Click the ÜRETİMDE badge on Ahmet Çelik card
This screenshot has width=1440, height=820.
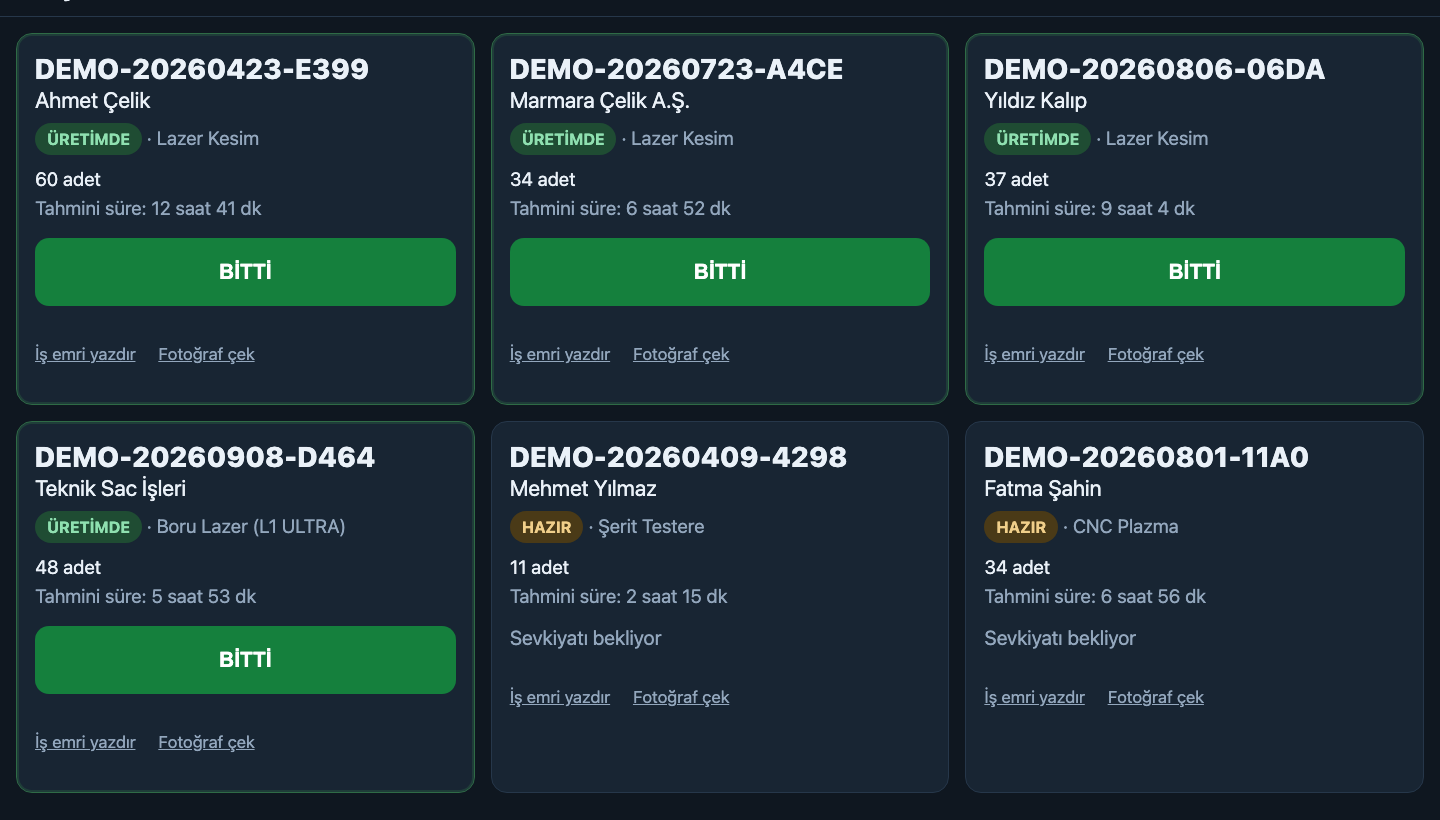pos(88,139)
